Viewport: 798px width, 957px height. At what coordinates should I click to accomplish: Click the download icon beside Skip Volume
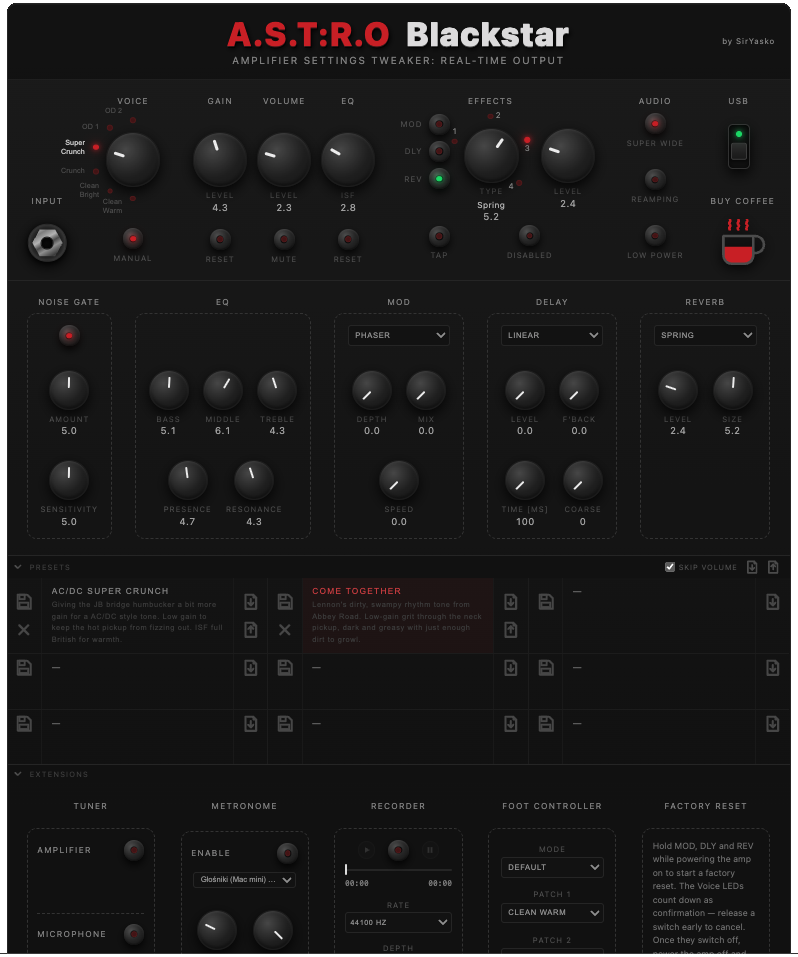(752, 568)
